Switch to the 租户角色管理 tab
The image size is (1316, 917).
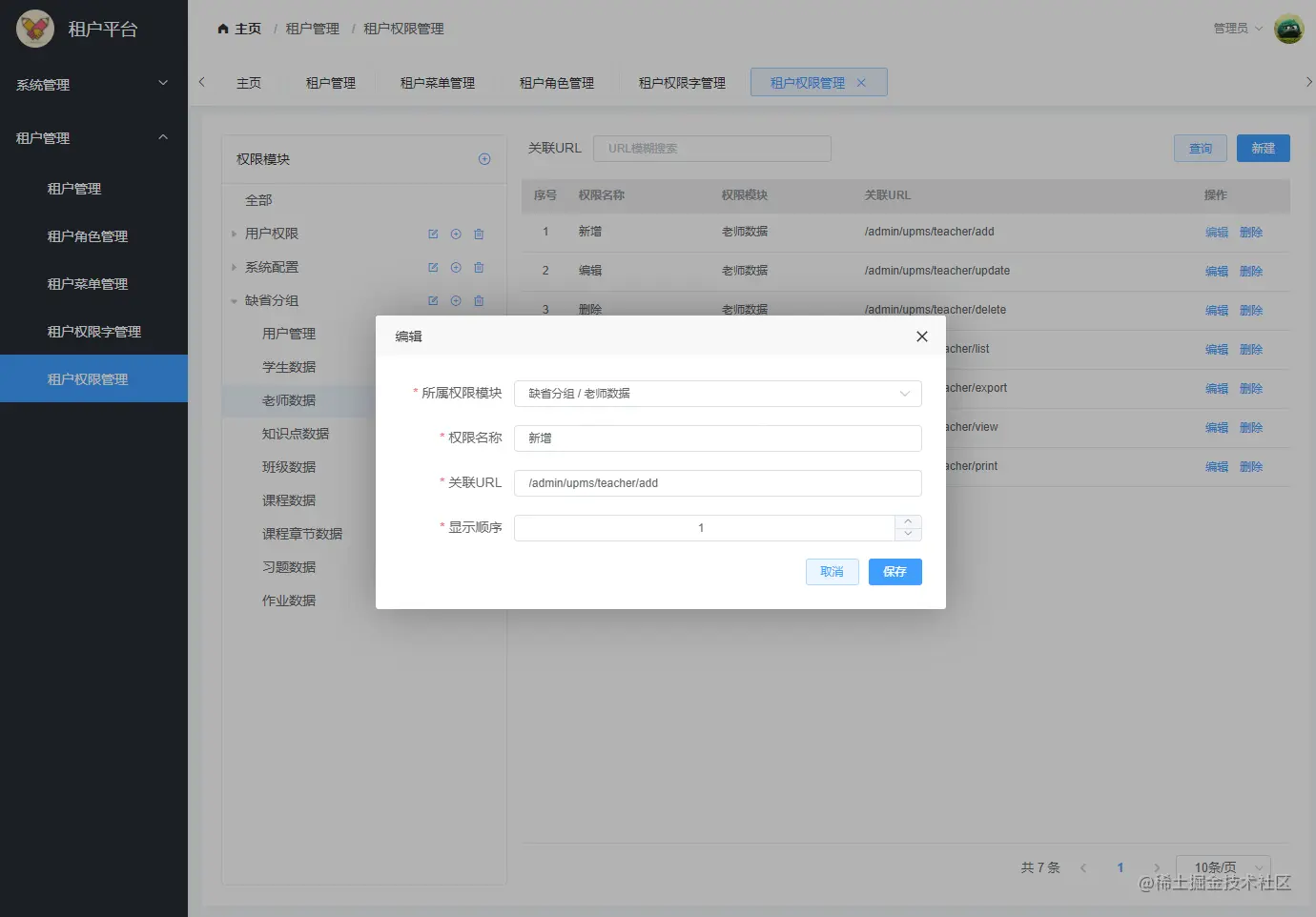point(557,83)
